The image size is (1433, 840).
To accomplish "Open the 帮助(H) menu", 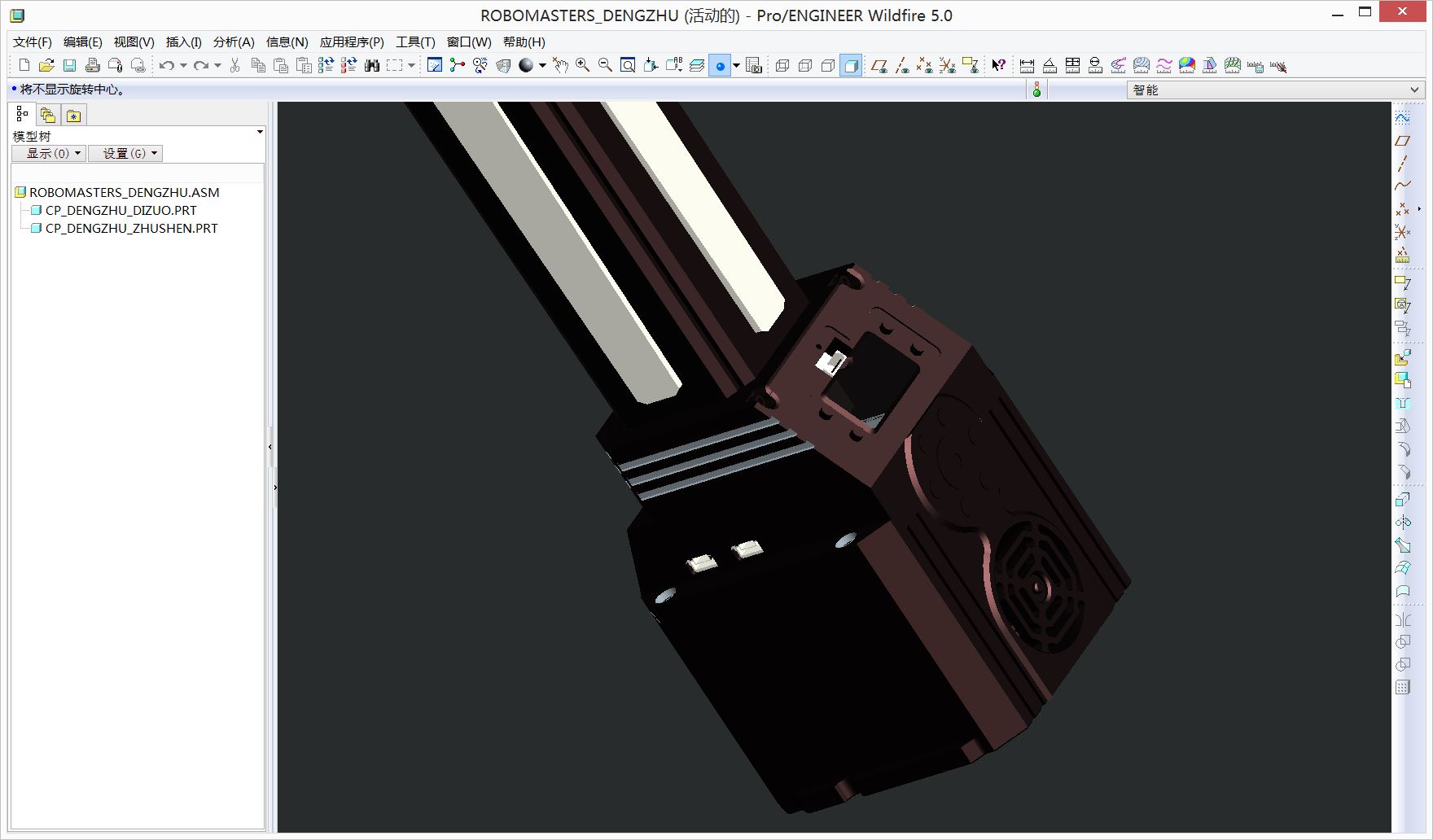I will [524, 42].
